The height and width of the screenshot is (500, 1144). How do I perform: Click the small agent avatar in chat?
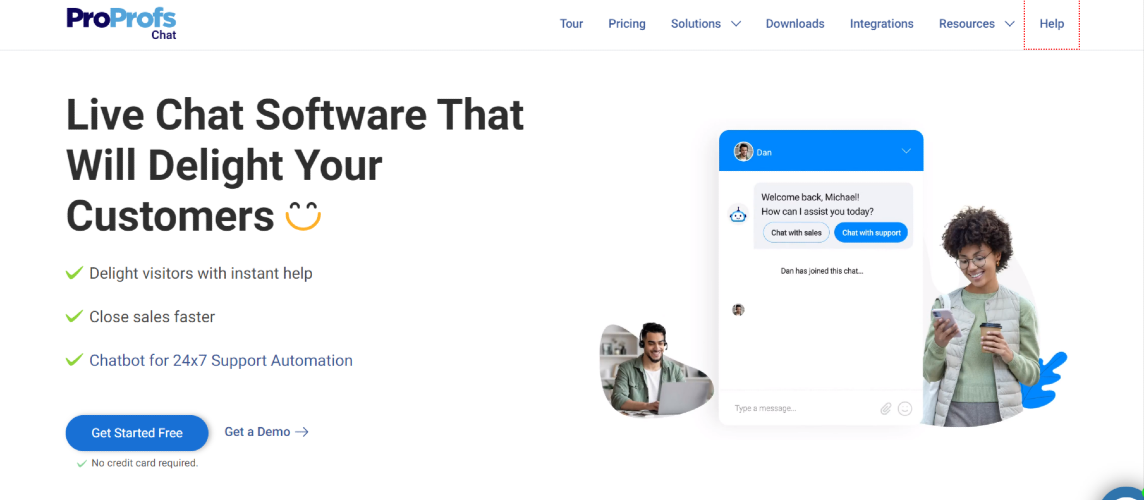[738, 310]
